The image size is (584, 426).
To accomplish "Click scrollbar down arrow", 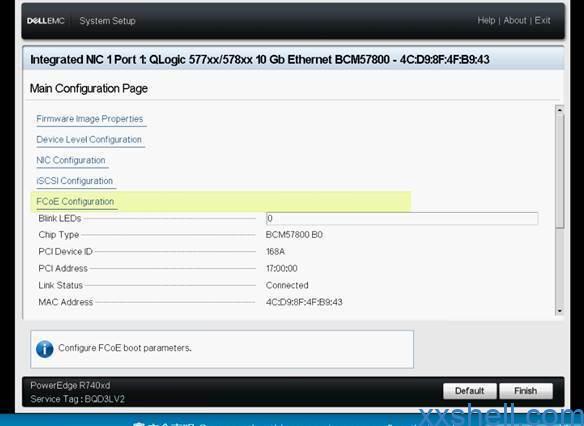I will 559,311.
